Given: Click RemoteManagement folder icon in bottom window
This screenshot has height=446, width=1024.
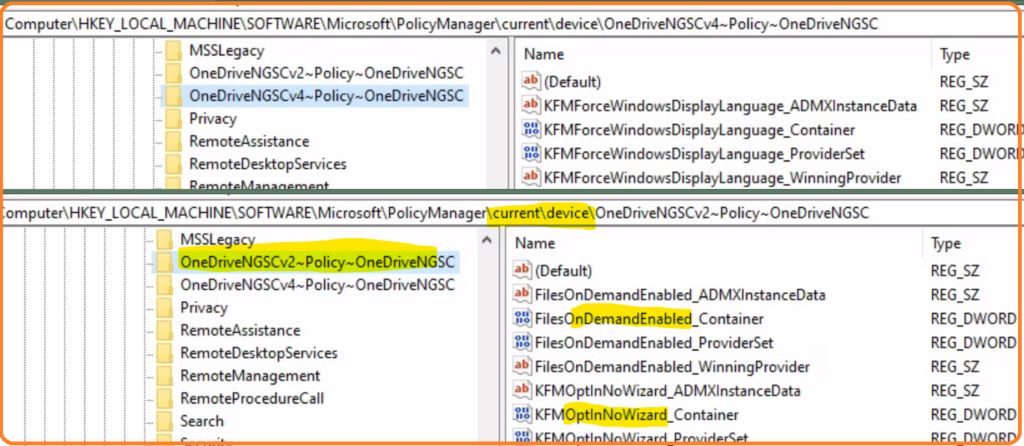Looking at the screenshot, I should point(164,376).
